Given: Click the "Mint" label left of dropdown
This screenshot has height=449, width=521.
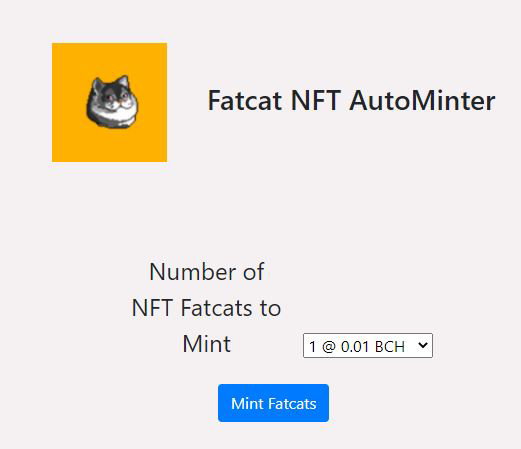Looking at the screenshot, I should point(207,344).
